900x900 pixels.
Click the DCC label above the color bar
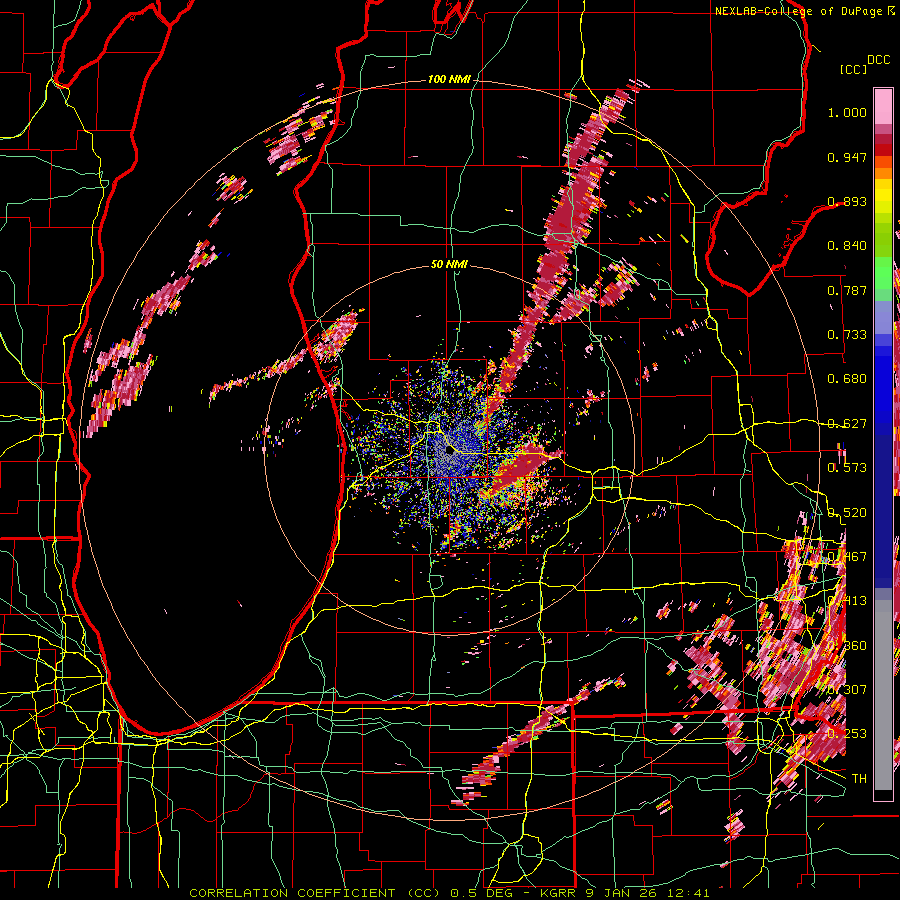pos(878,60)
